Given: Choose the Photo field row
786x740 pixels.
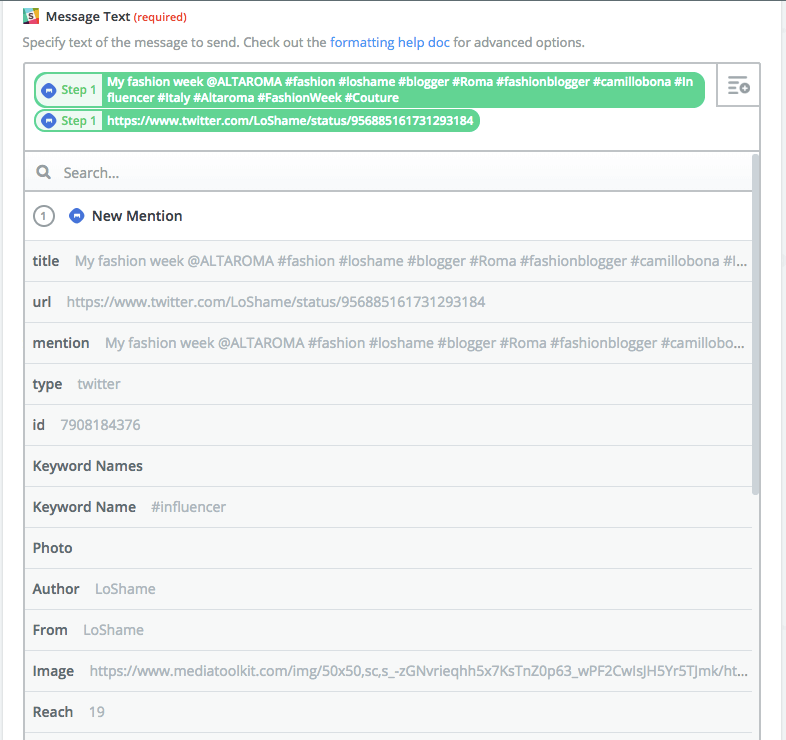Looking at the screenshot, I should click(x=388, y=548).
